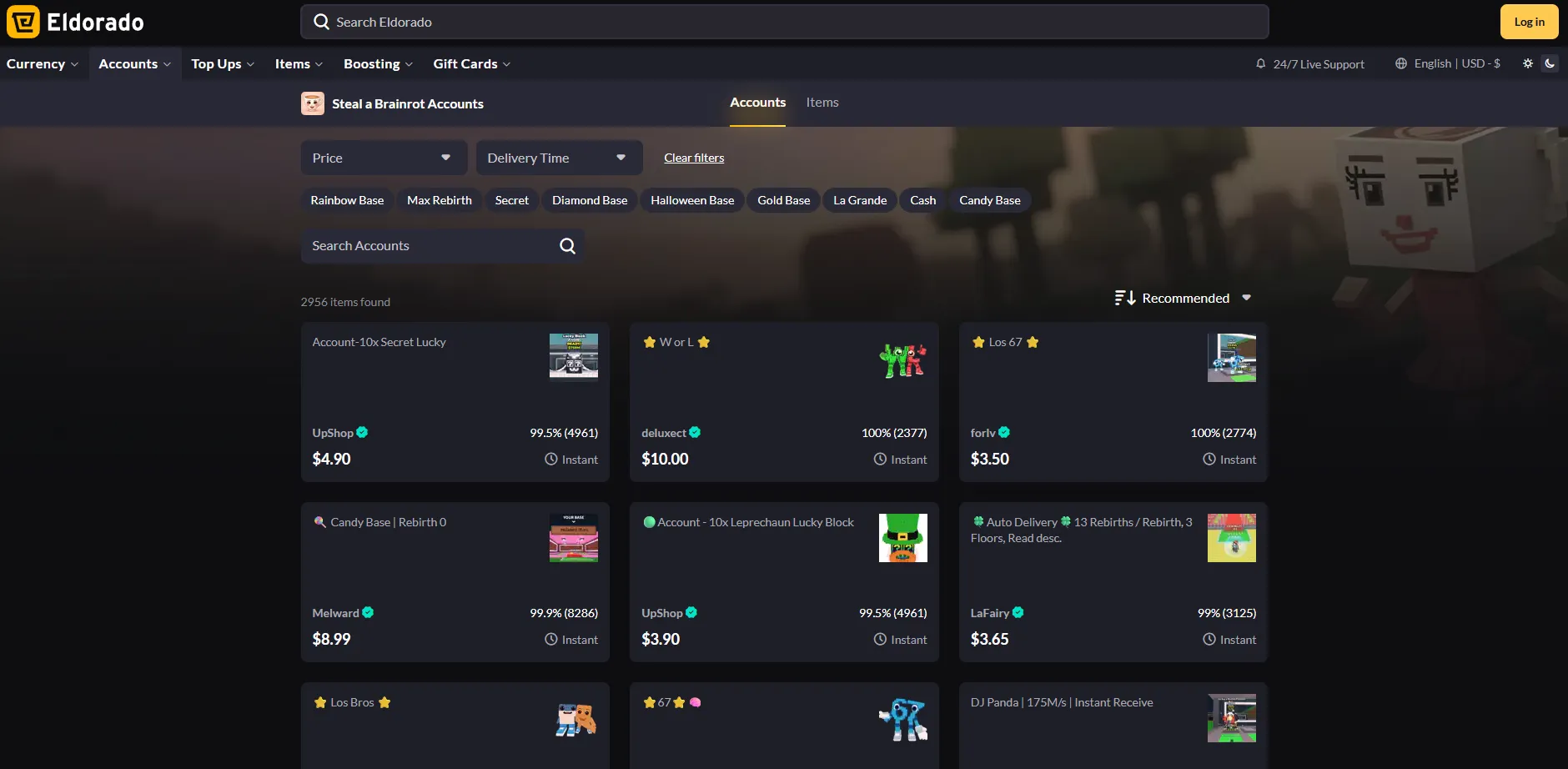Expand the Delivery Time dropdown

coord(558,158)
